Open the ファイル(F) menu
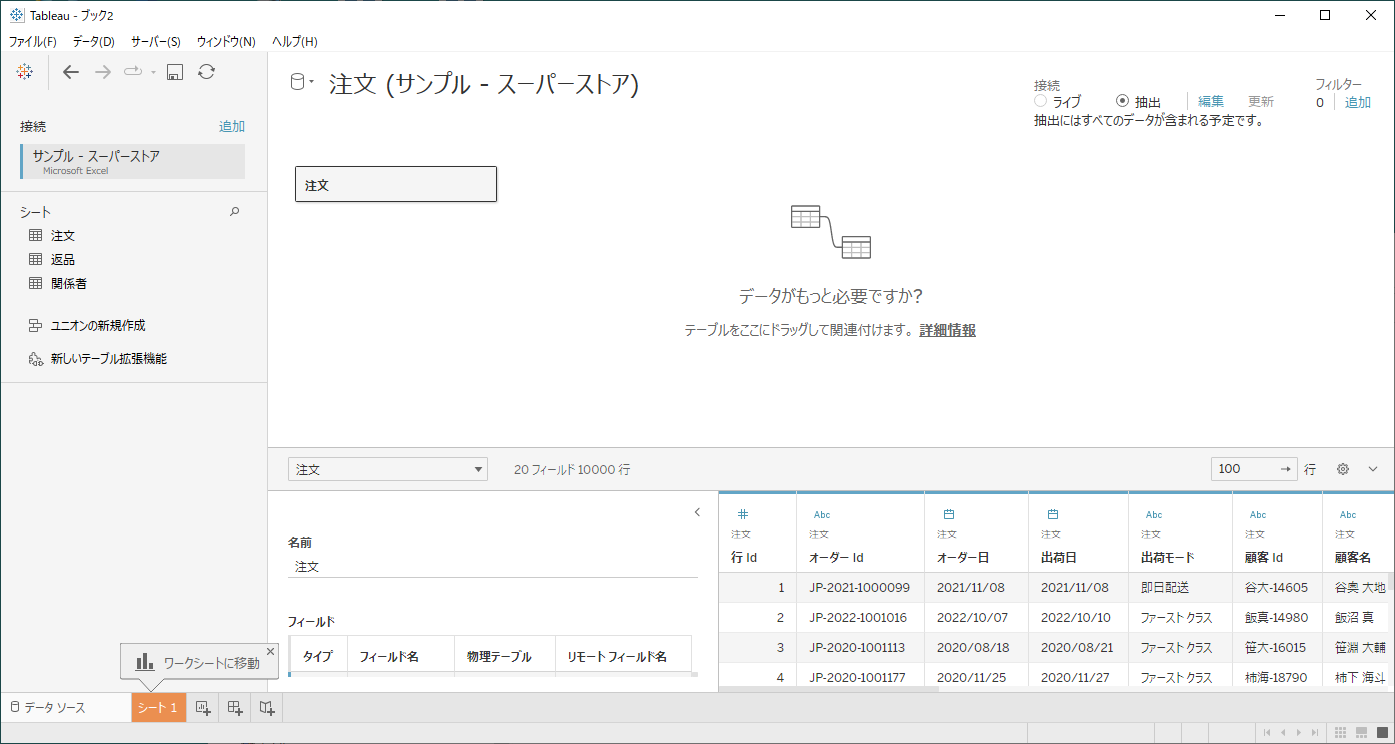1395x744 pixels. click(33, 41)
